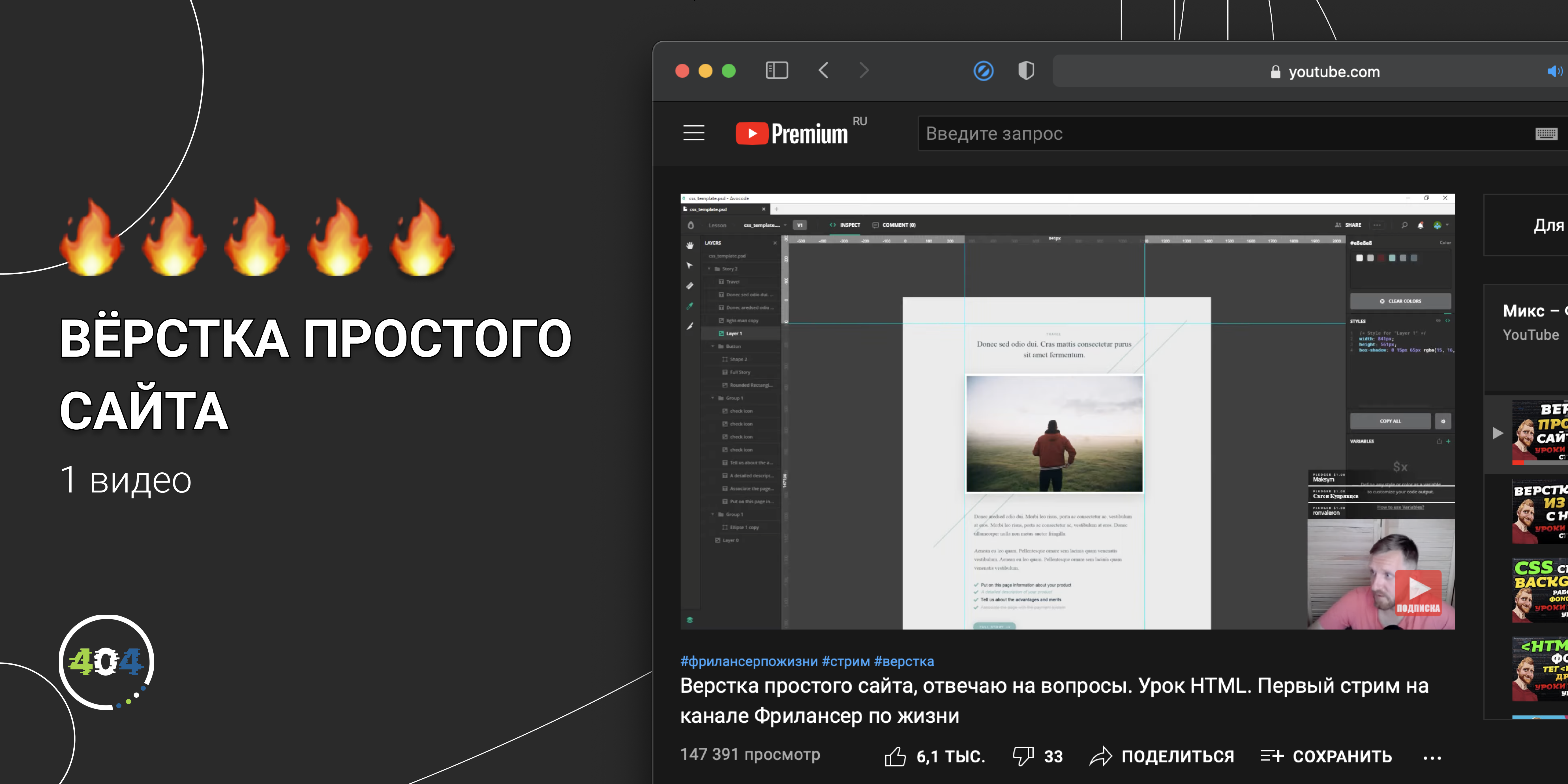Screen dimensions: 1568x784
Task: Open the CSS BACKGROUND playlist thumbnail
Action: pos(1539,590)
